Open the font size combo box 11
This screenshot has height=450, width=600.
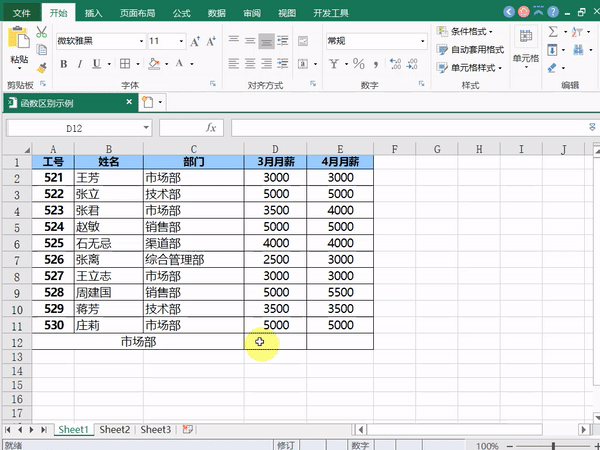167,41
